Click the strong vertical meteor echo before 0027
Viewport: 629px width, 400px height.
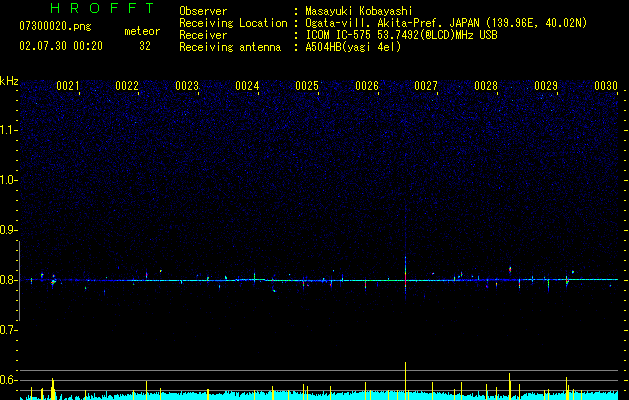pyautogui.click(x=406, y=277)
